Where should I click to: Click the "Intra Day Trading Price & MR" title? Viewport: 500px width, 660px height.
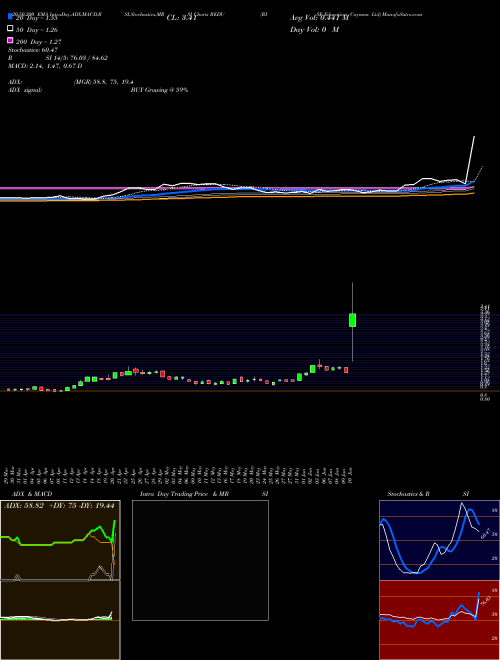[x=184, y=494]
